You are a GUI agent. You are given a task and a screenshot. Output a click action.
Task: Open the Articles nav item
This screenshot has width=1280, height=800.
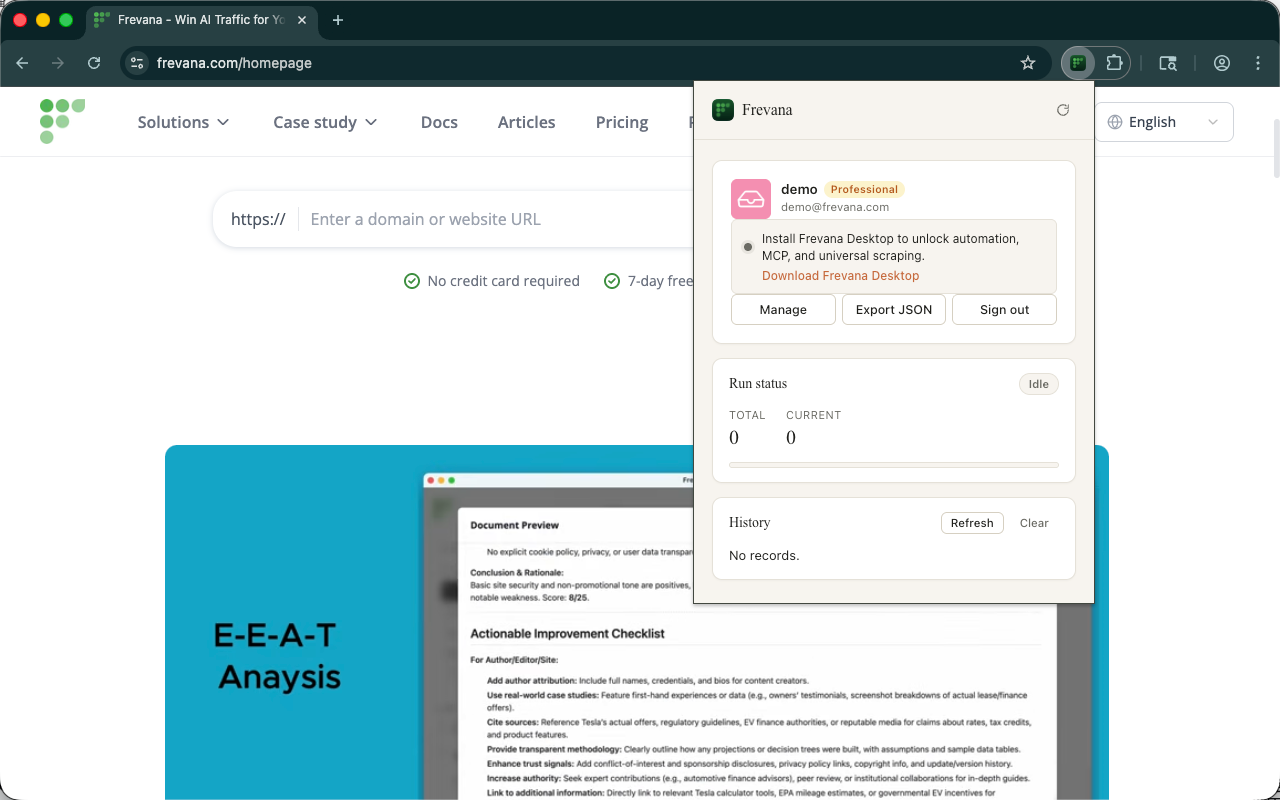pyautogui.click(x=527, y=122)
